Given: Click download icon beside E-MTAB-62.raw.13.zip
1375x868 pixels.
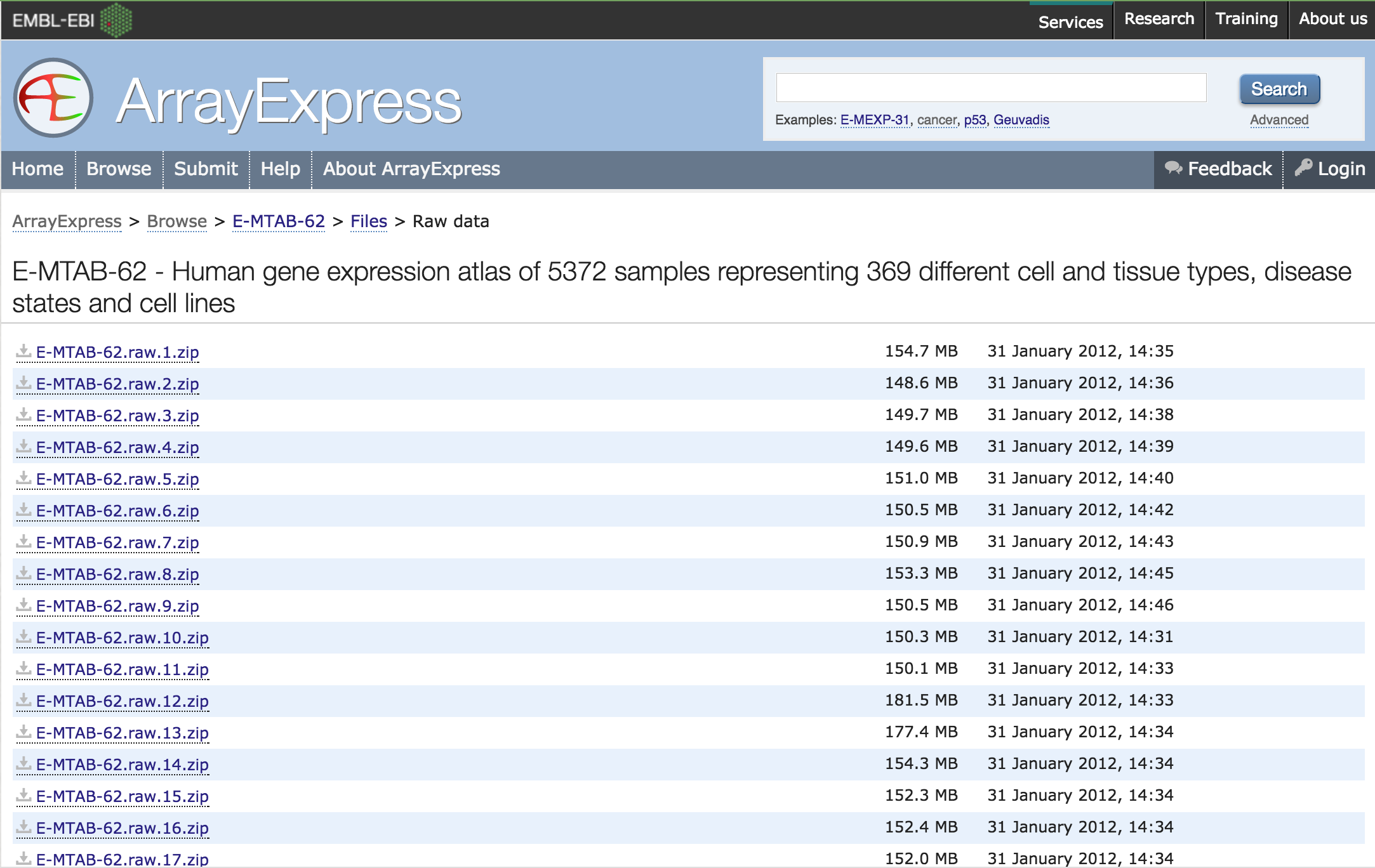Looking at the screenshot, I should tap(23, 732).
